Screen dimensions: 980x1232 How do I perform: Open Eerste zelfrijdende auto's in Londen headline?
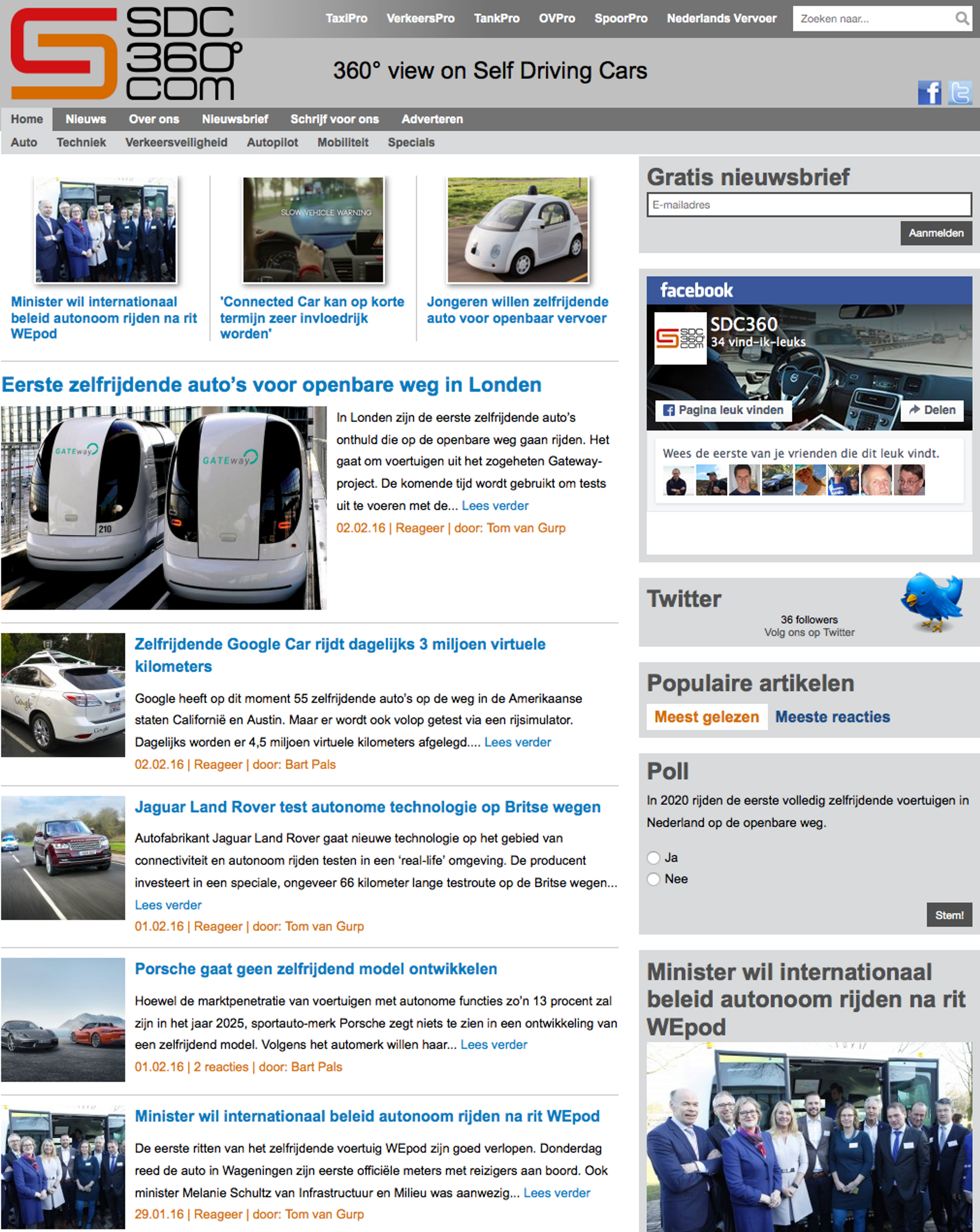coord(272,385)
